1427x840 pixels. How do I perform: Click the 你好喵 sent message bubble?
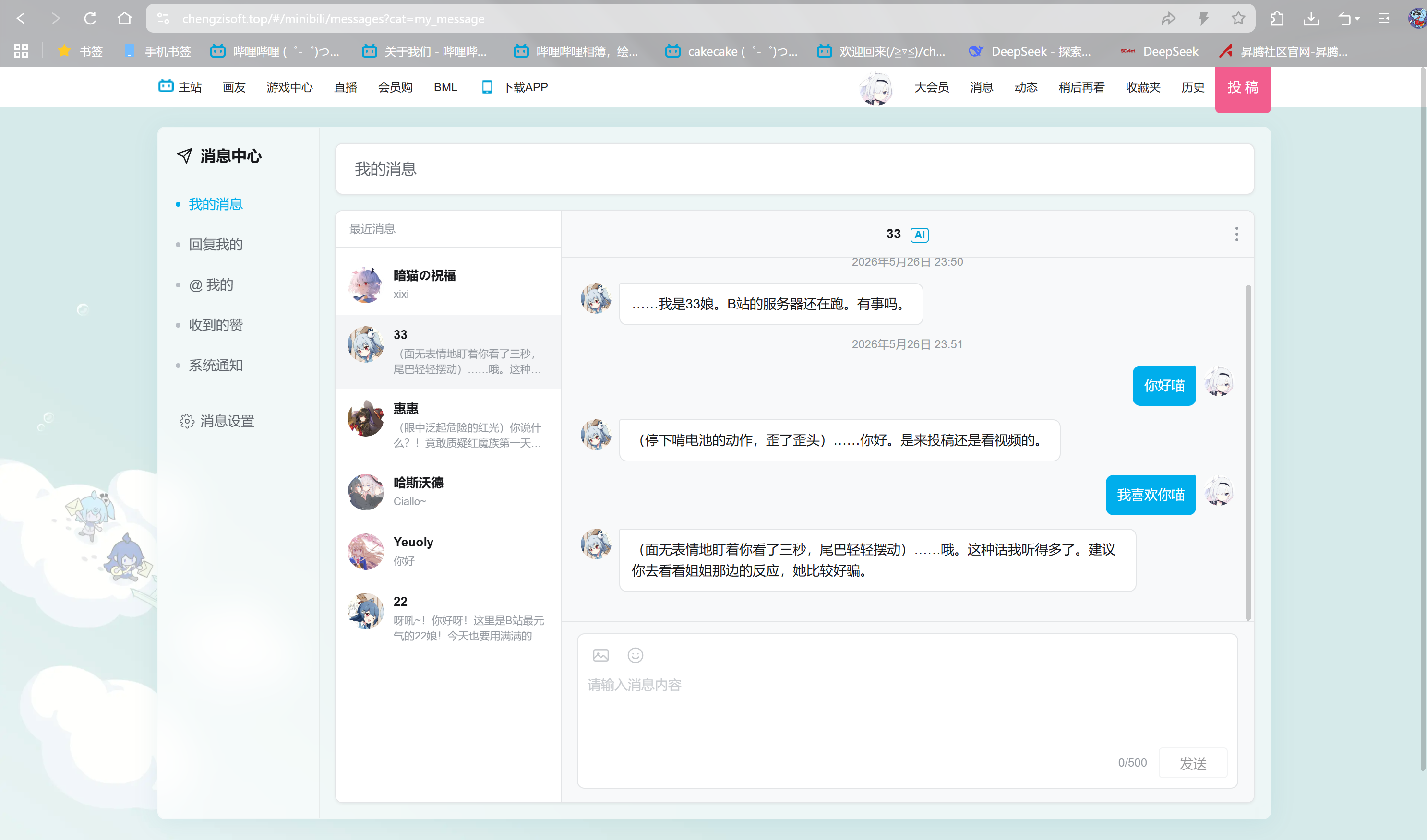point(1163,386)
